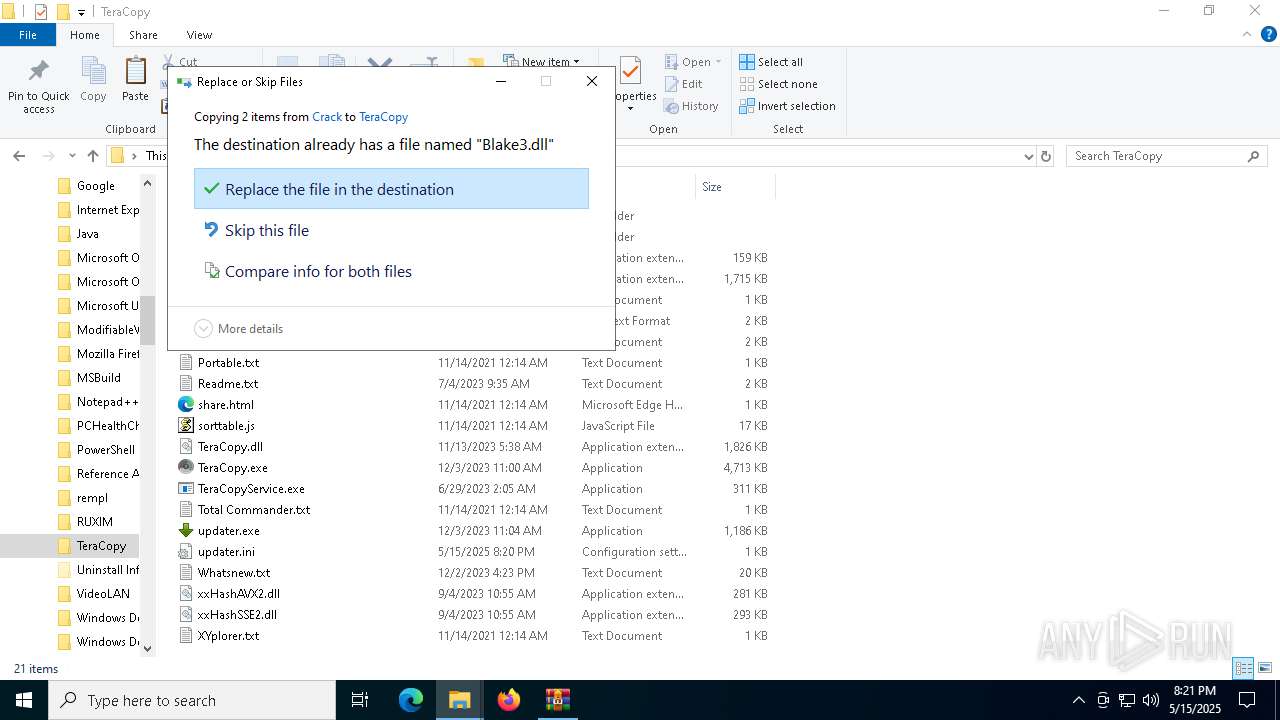Sort by the Size column header

click(x=735, y=187)
